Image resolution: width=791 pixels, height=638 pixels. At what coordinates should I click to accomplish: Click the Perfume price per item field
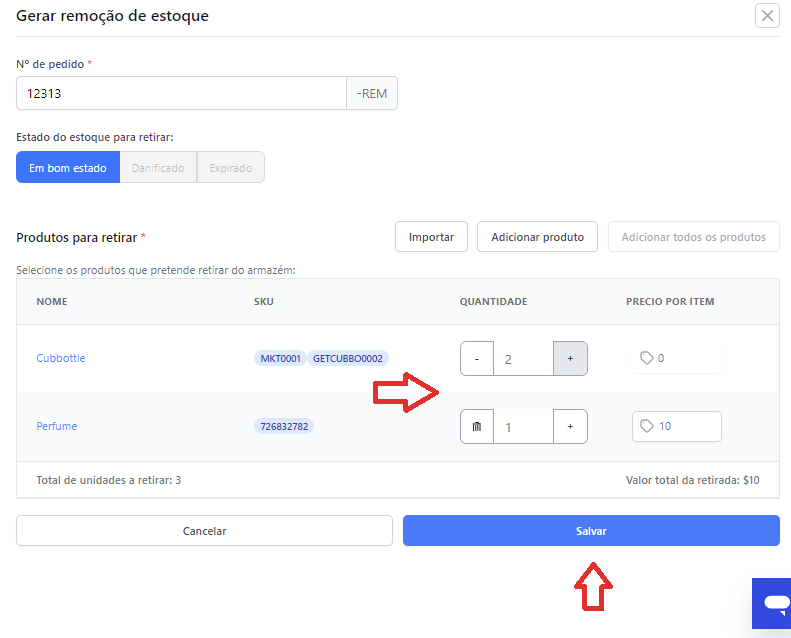pos(676,426)
